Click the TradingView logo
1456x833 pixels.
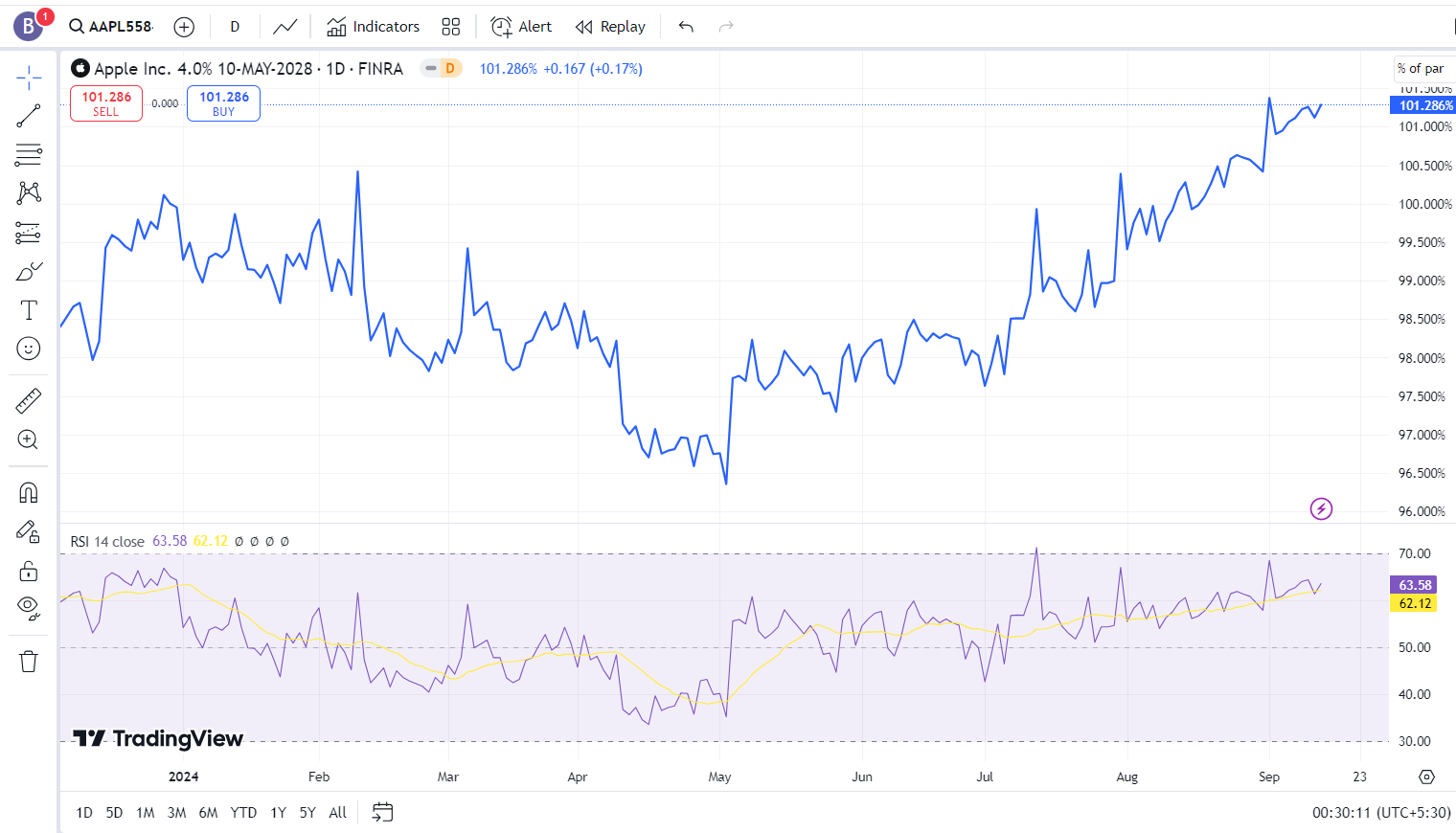click(x=158, y=738)
